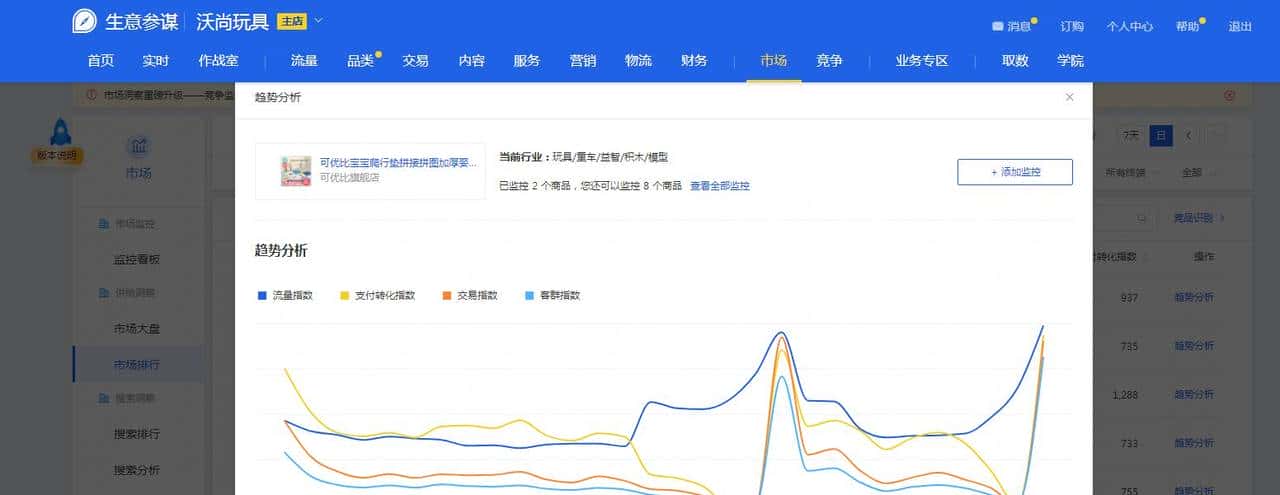Open the 内容 tab
Screen dimensions: 1280x495
(471, 61)
